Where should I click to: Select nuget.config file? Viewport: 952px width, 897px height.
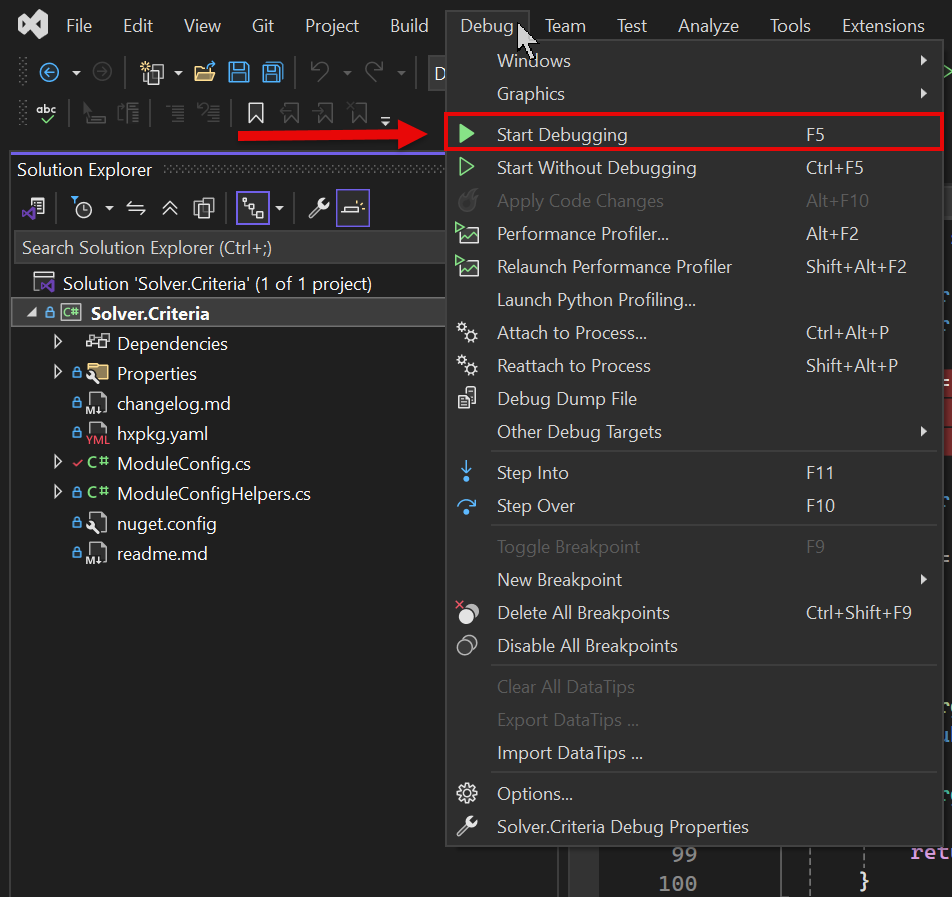coord(166,524)
